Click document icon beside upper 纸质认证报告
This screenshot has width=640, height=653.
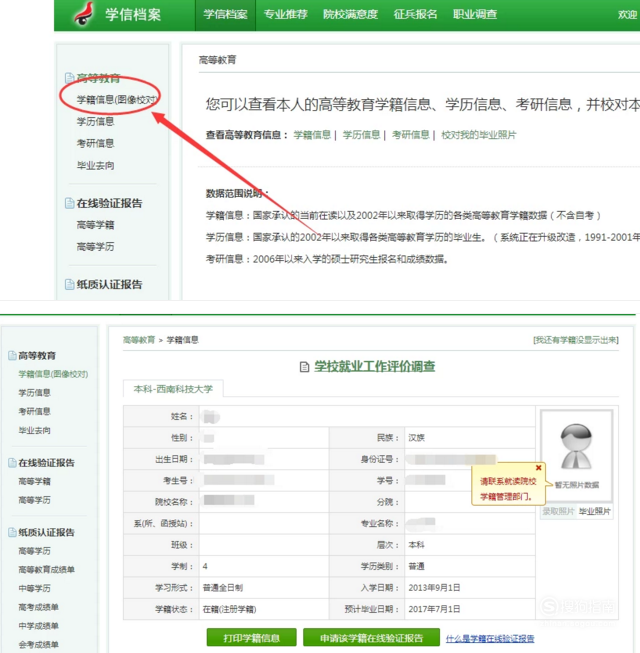(x=69, y=284)
